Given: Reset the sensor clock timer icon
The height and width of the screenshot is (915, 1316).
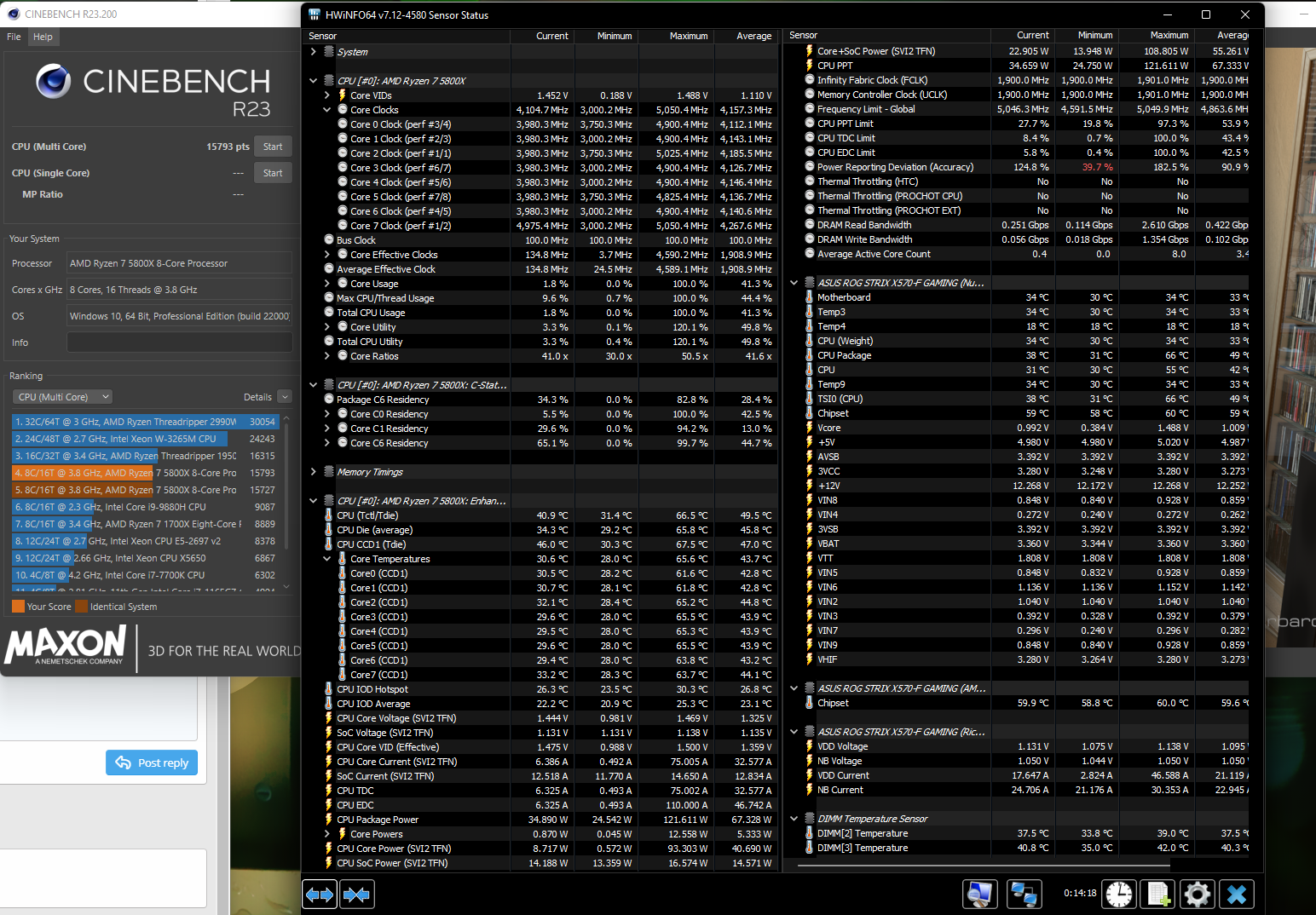Looking at the screenshot, I should click(1119, 895).
